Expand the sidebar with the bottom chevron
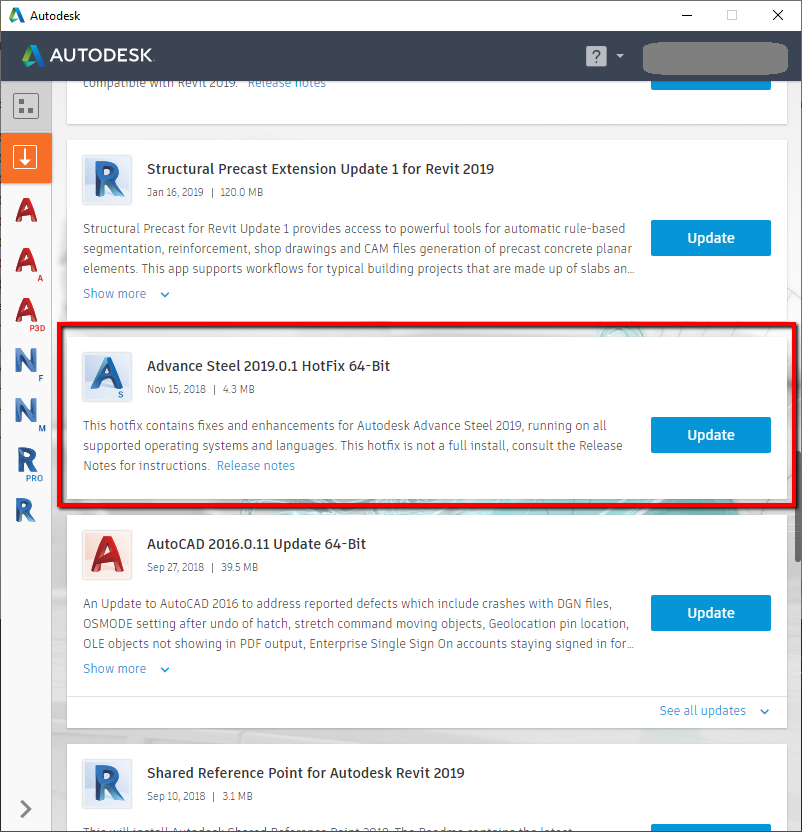Image resolution: width=802 pixels, height=832 pixels. pyautogui.click(x=25, y=809)
